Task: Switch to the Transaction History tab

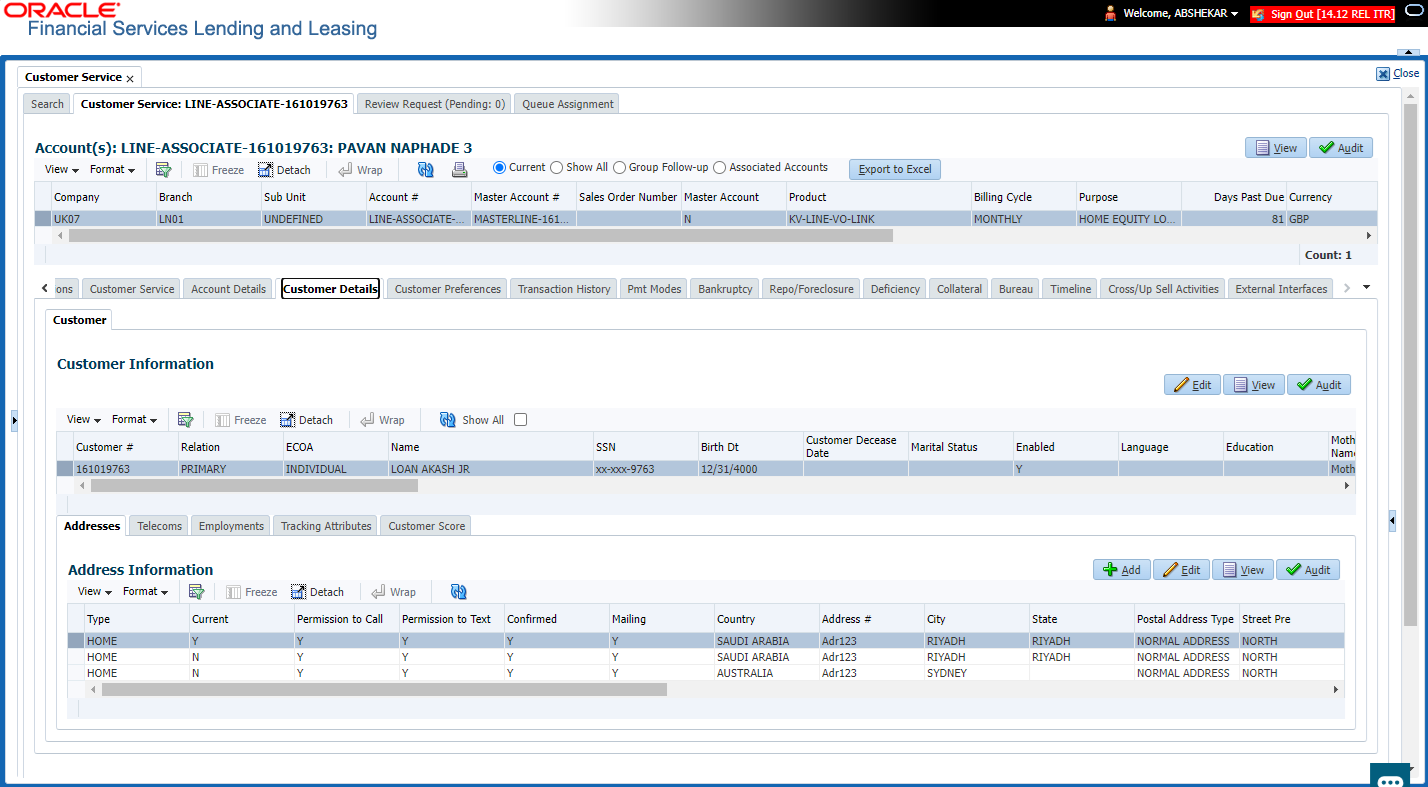Action: point(564,289)
